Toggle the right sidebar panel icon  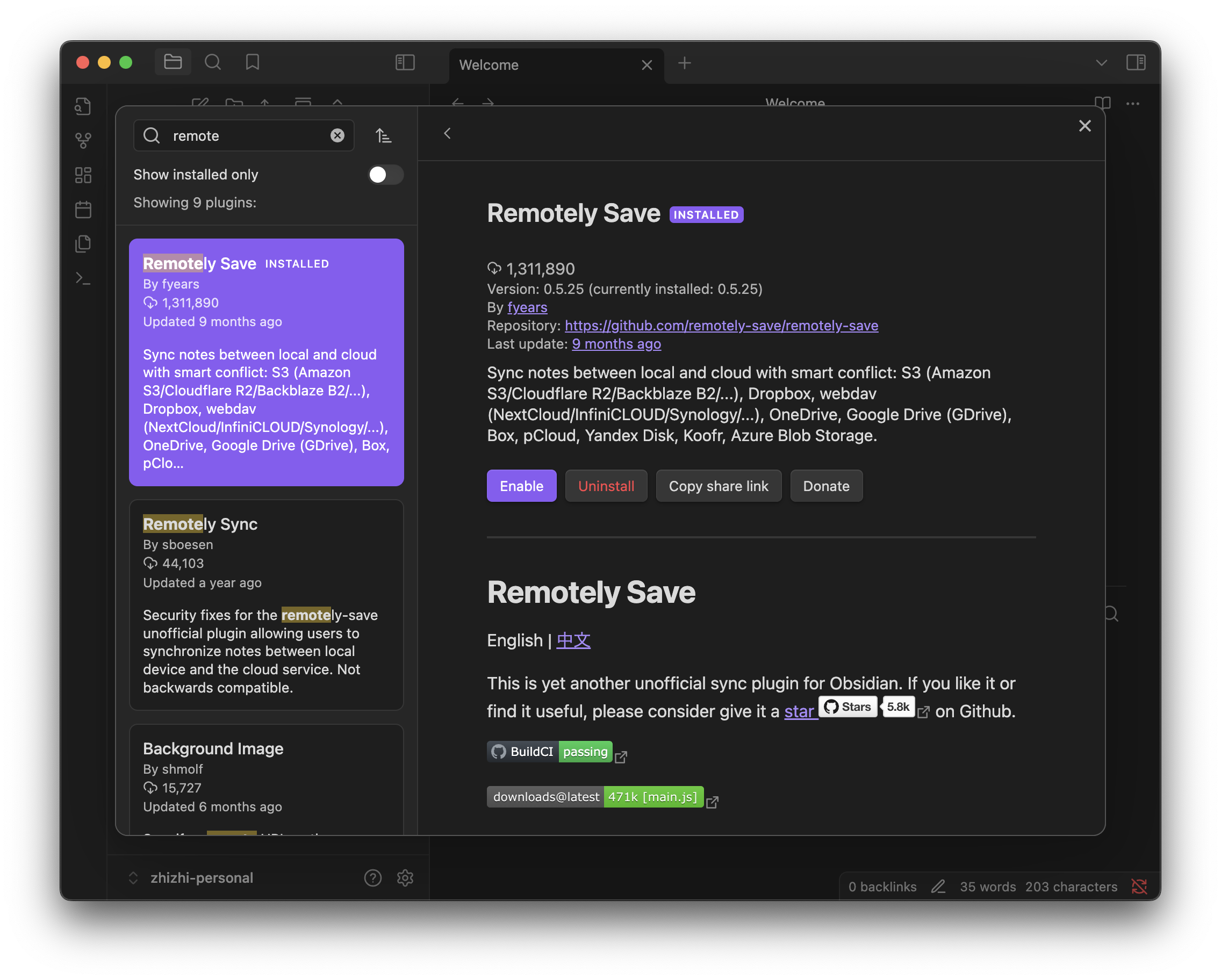pyautogui.click(x=1136, y=62)
